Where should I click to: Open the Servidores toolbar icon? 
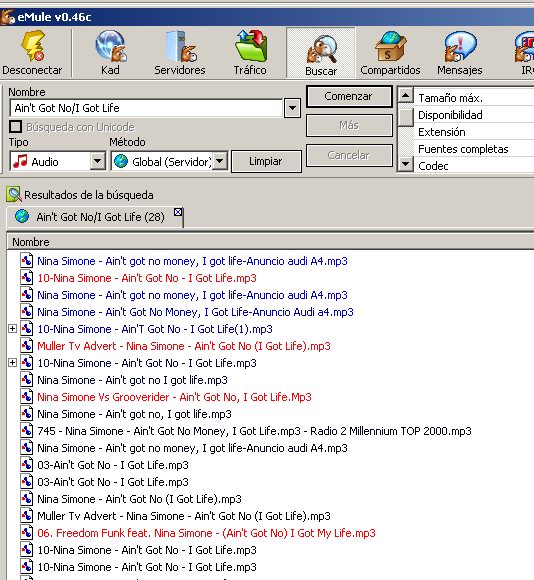click(x=180, y=46)
